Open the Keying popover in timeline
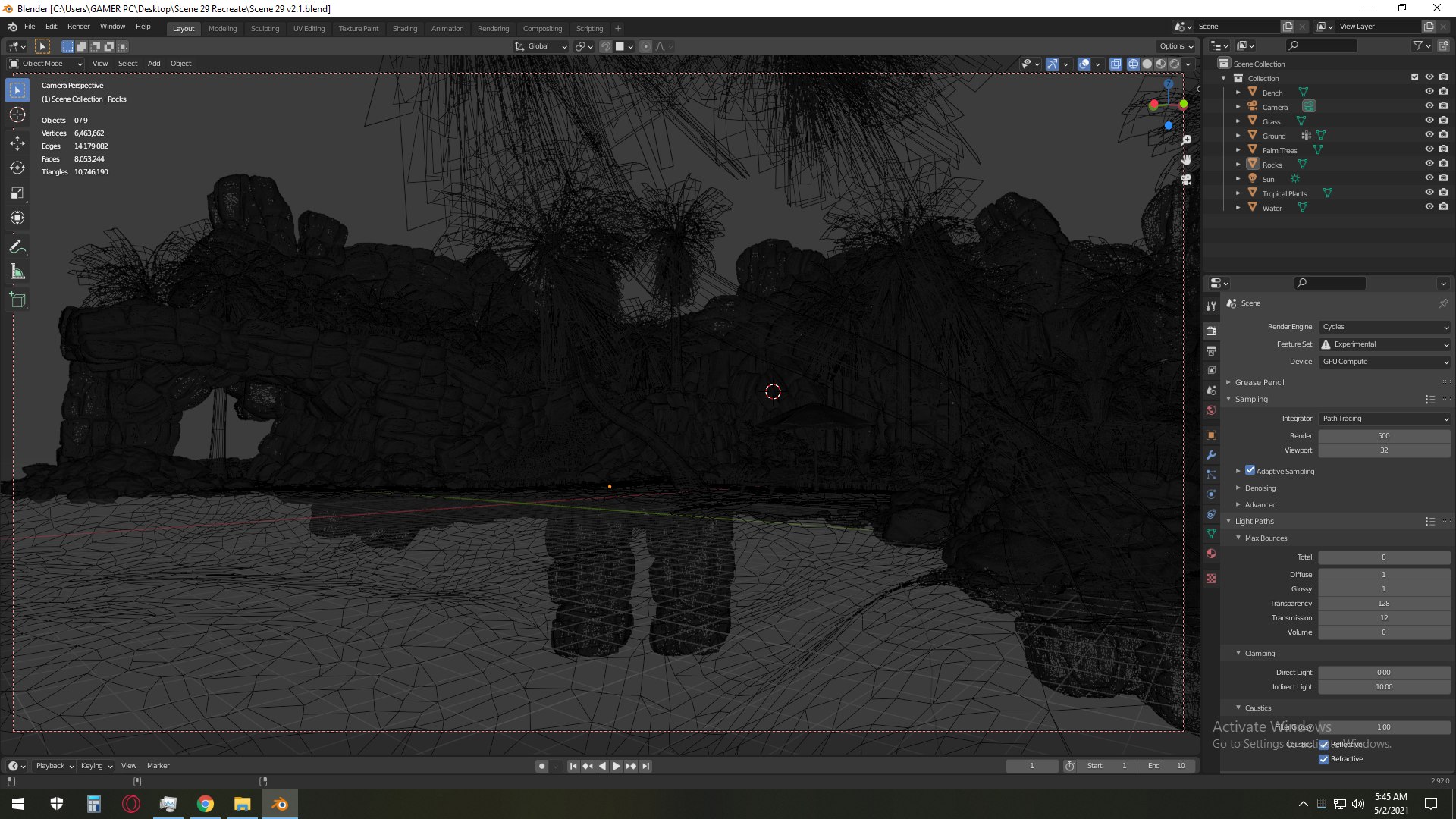1456x819 pixels. 96,766
